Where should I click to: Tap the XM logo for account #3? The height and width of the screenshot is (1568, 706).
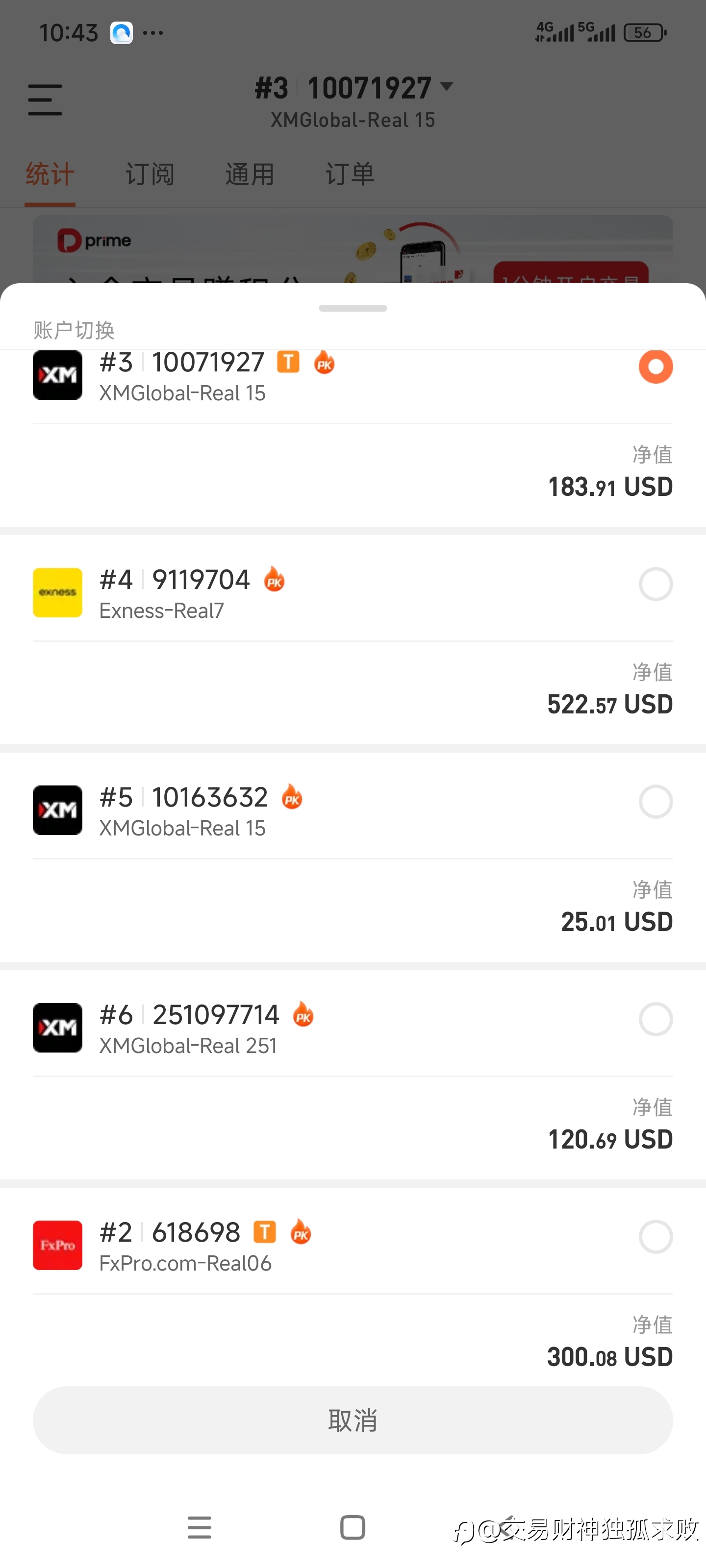coord(57,375)
